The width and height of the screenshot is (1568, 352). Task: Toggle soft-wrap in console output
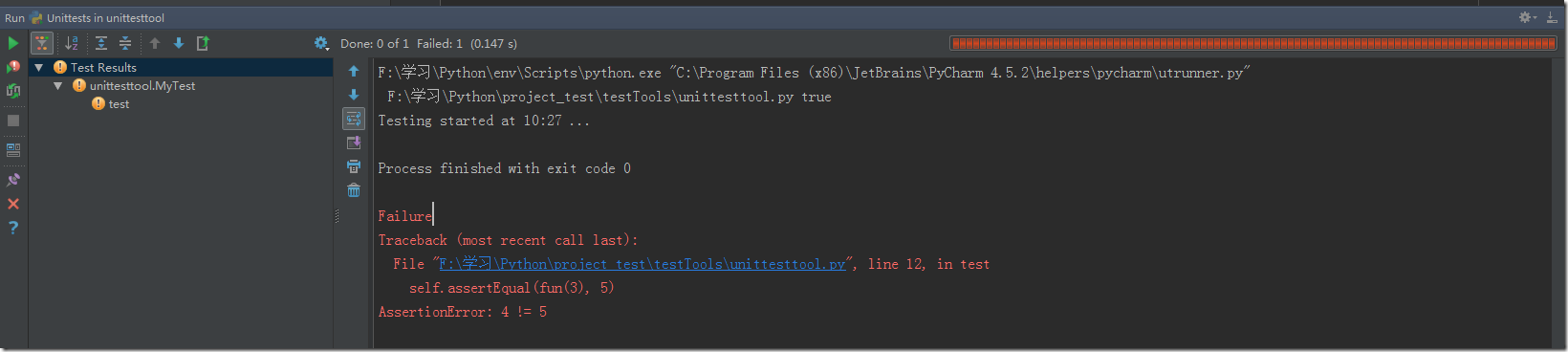354,119
